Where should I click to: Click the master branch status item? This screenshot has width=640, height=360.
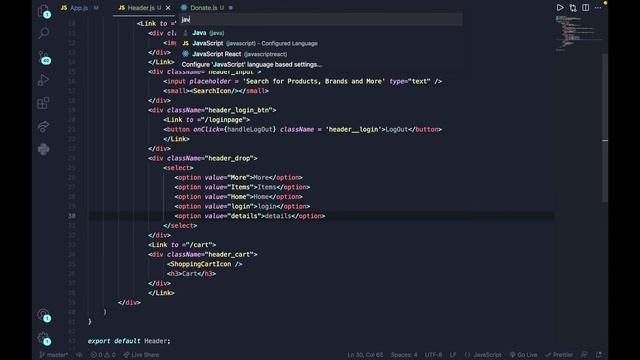(54, 355)
